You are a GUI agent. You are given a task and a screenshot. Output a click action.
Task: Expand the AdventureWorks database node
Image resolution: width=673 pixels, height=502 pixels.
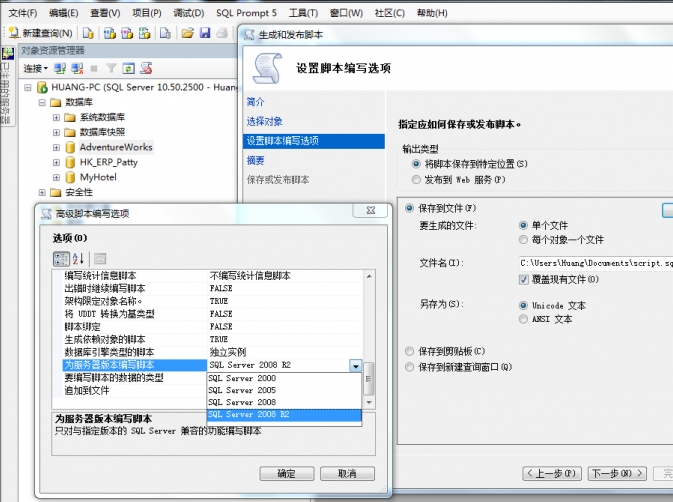[56, 147]
